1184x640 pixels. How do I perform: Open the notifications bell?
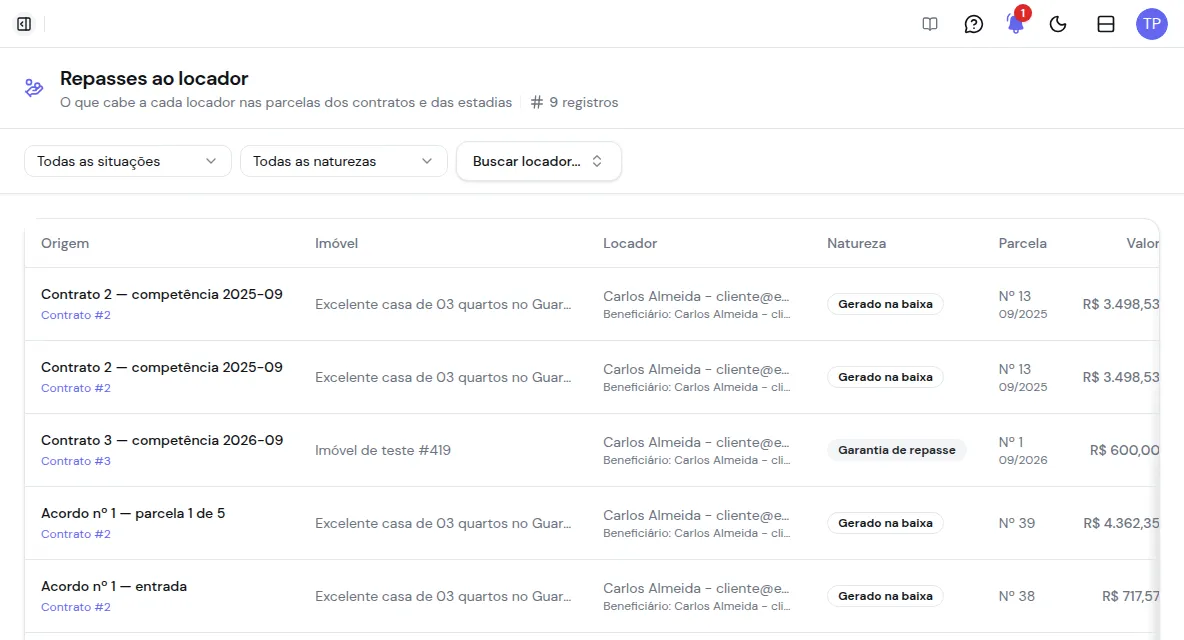click(x=1016, y=24)
